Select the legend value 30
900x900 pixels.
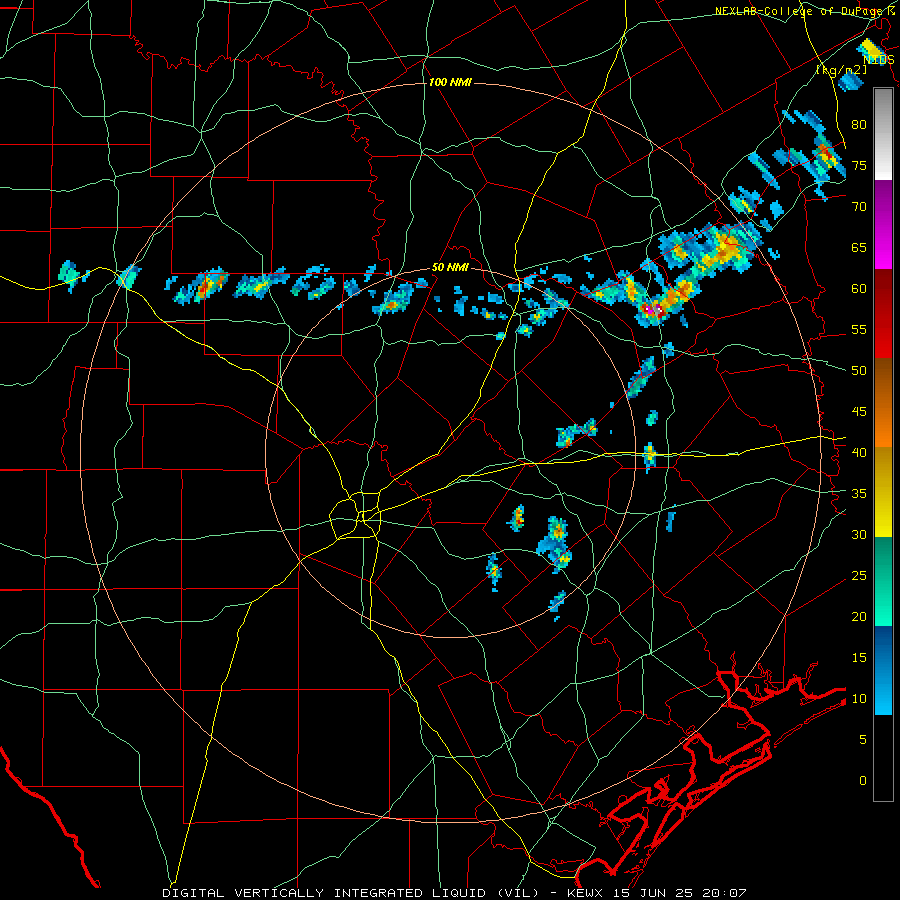859,535
